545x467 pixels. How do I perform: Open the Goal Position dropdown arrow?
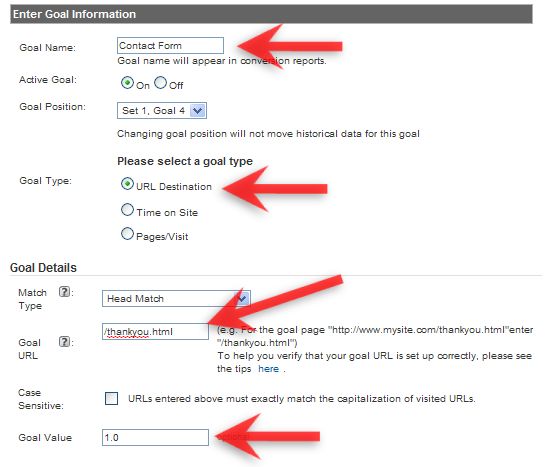[198, 111]
